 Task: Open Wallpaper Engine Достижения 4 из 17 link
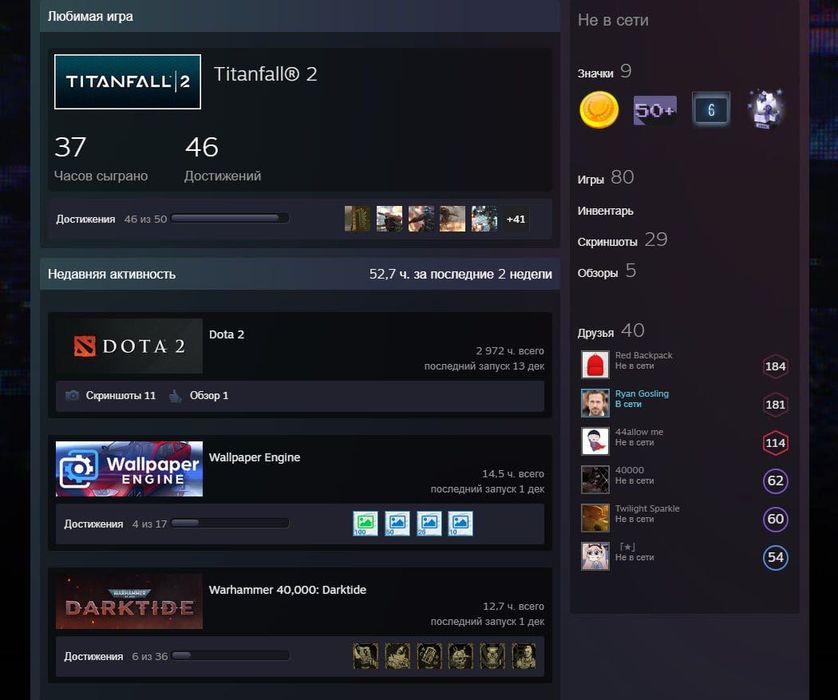[115, 524]
